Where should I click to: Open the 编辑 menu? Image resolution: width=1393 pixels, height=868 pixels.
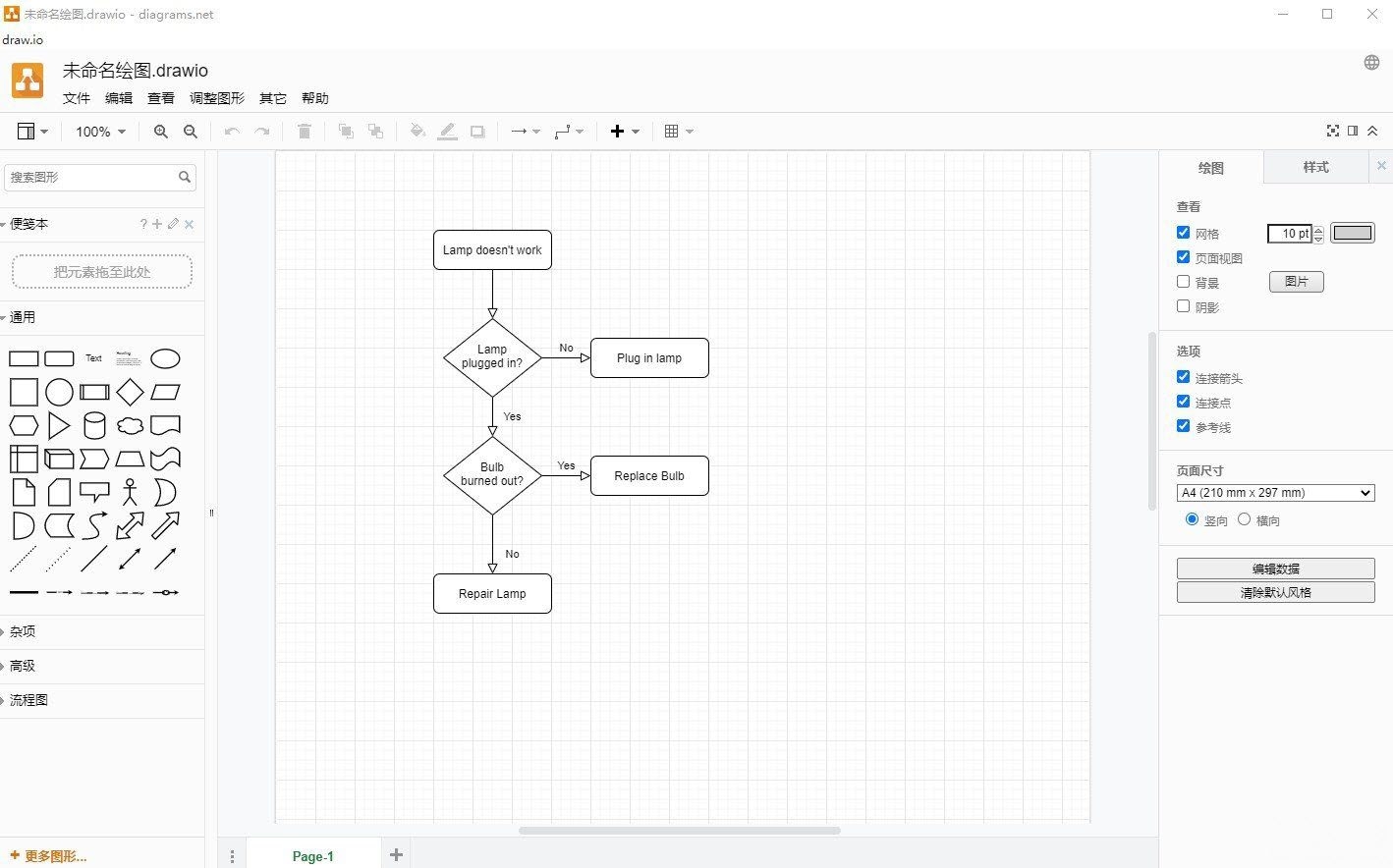pos(119,98)
